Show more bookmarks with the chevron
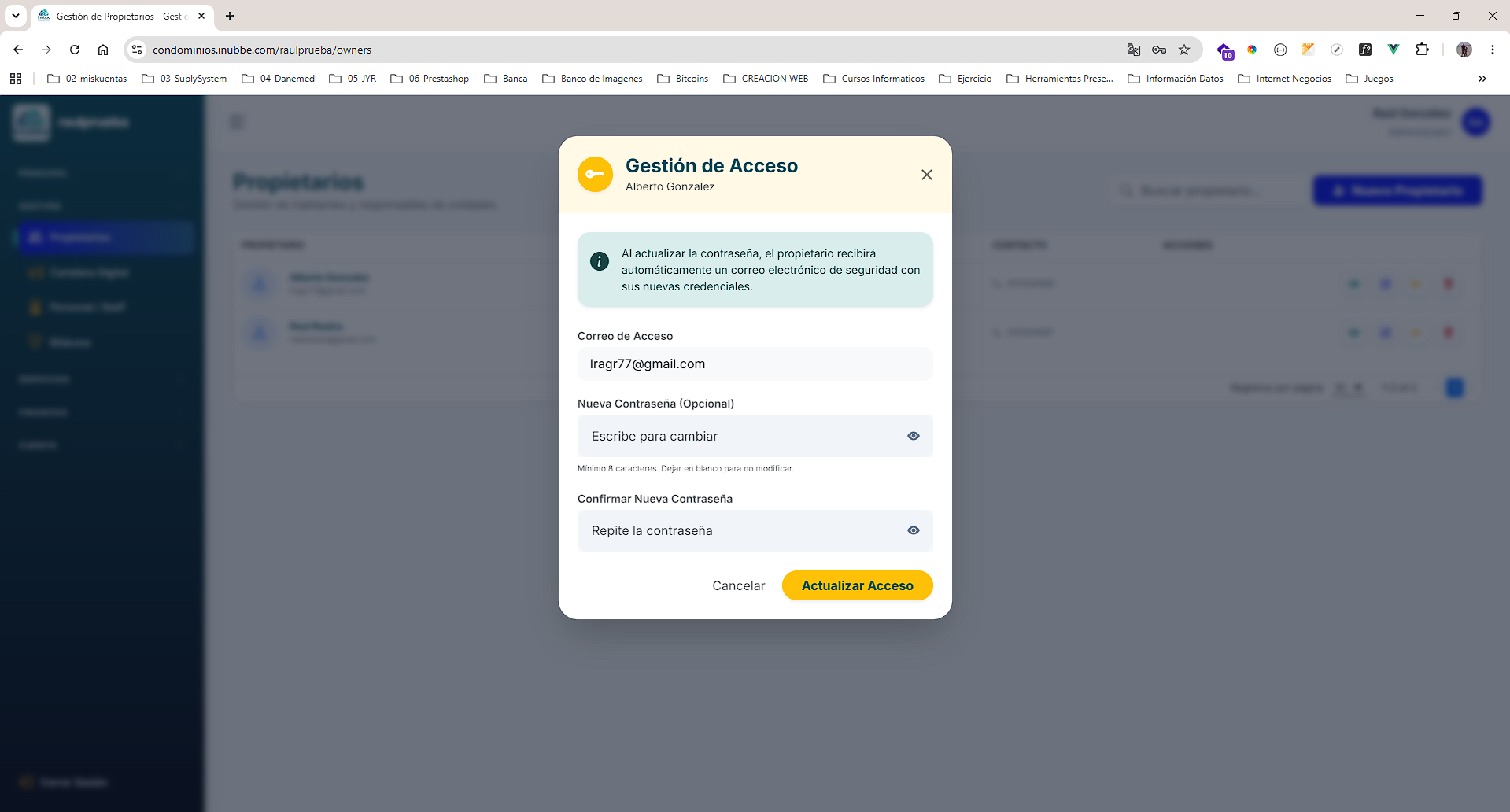 click(x=1482, y=79)
